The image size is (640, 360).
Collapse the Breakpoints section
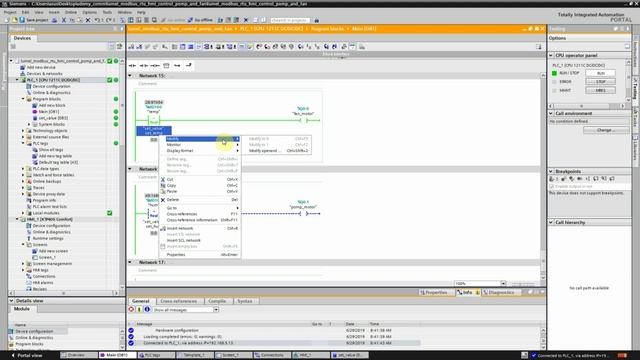[x=551, y=171]
